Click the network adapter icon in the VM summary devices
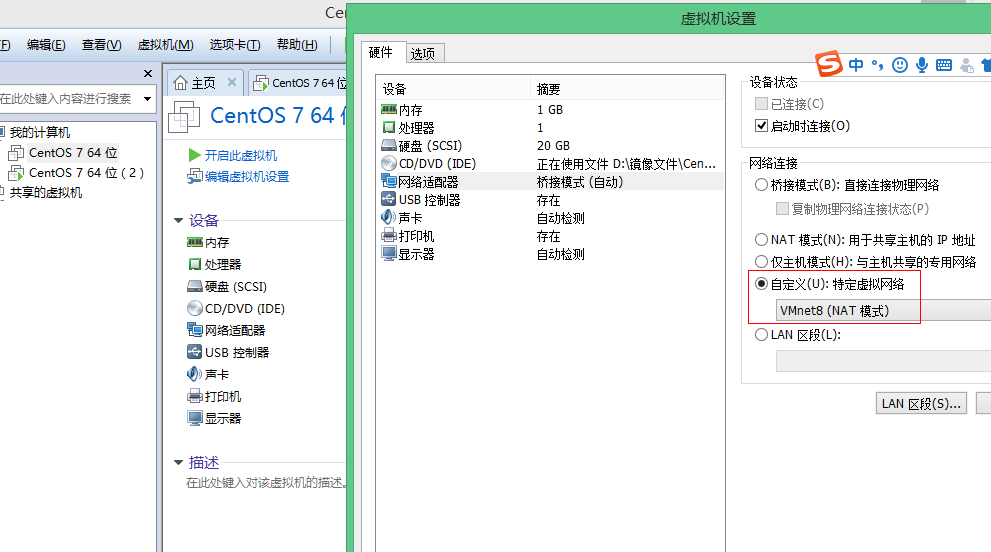This screenshot has width=991, height=552. pyautogui.click(x=195, y=330)
